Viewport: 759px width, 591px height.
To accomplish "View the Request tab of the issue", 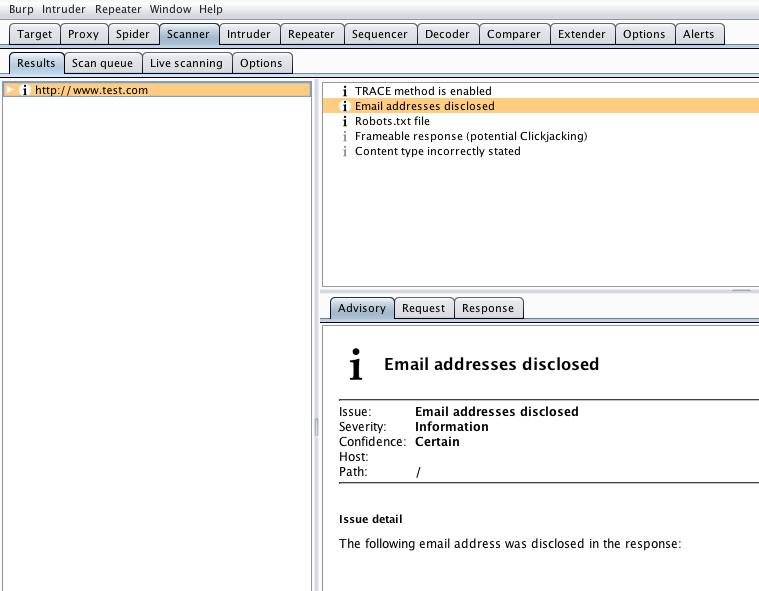I will point(424,308).
